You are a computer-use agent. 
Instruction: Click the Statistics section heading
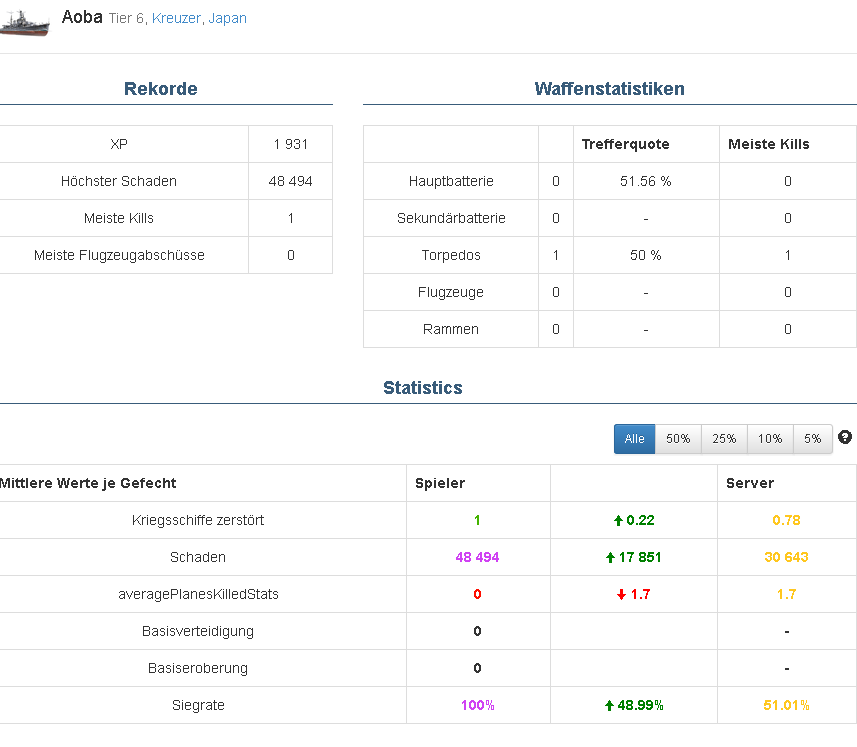click(423, 388)
